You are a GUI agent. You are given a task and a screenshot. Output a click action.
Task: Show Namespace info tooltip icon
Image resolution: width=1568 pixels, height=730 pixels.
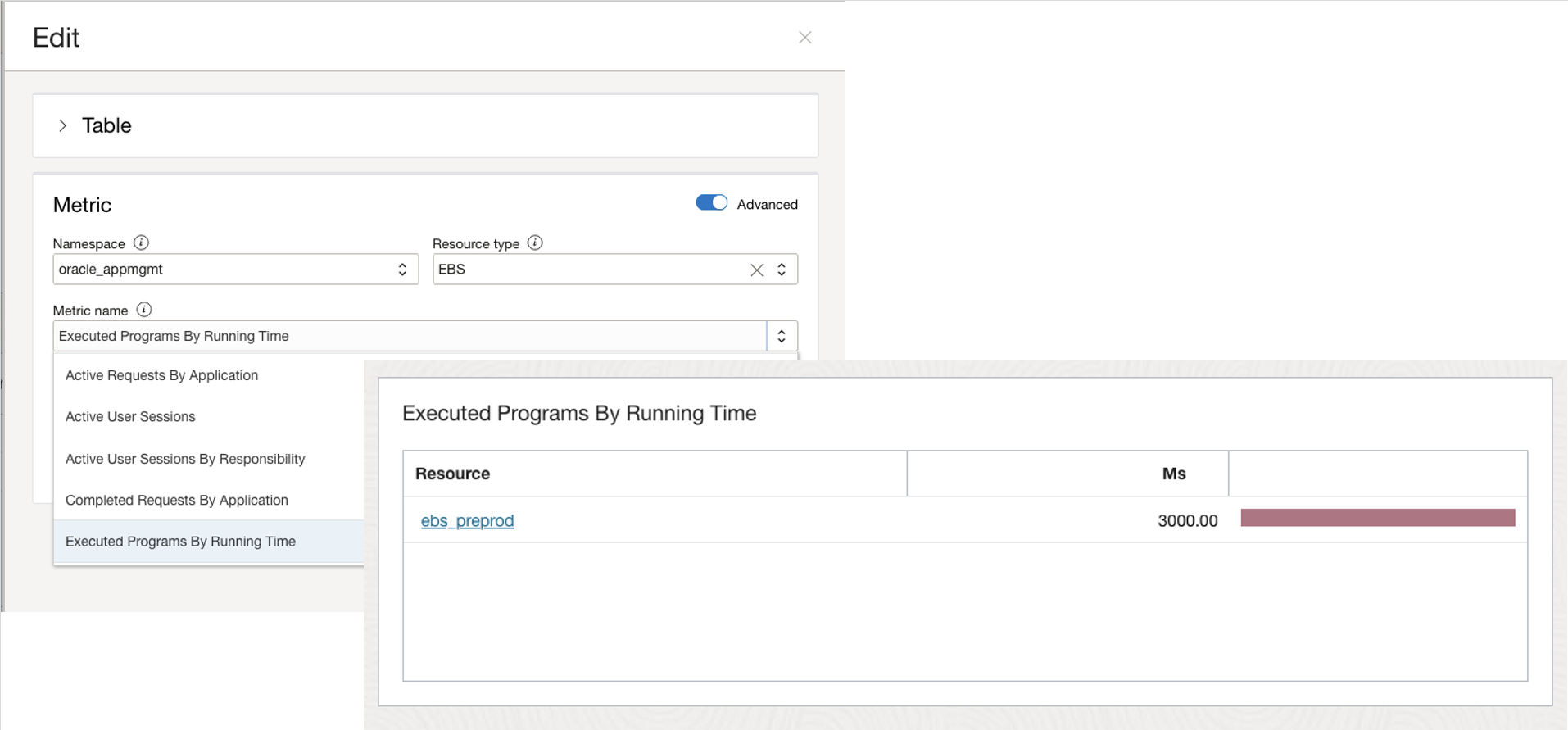(x=141, y=243)
